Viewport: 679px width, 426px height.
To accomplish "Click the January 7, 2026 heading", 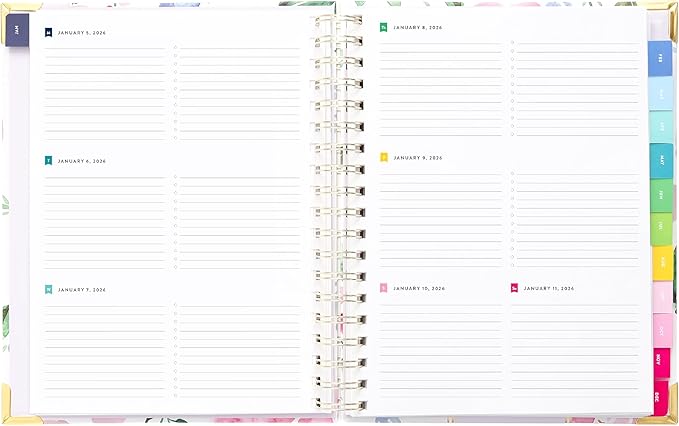I will click(82, 290).
